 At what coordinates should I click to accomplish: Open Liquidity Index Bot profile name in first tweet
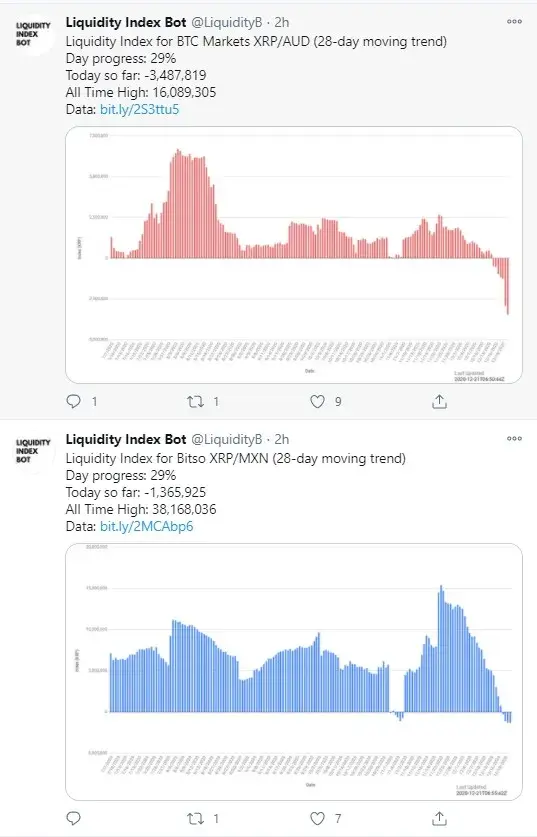click(x=126, y=22)
